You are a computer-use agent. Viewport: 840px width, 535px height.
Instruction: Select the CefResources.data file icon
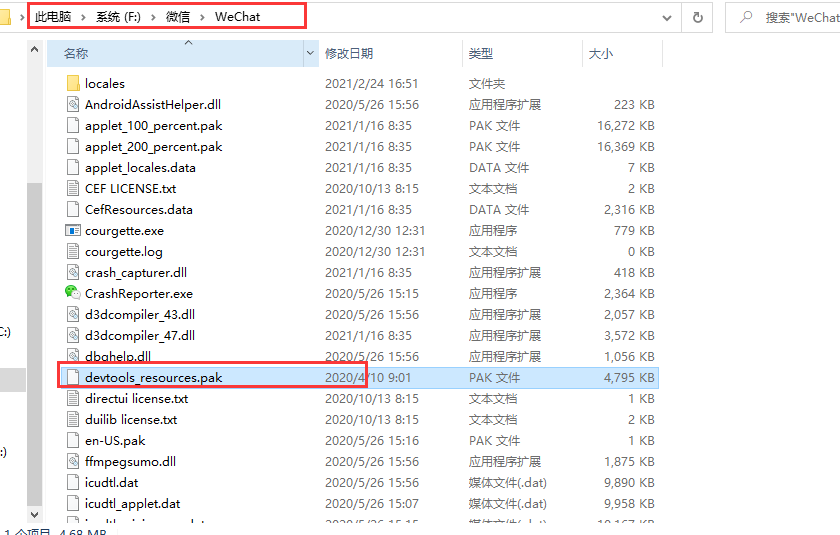73,209
